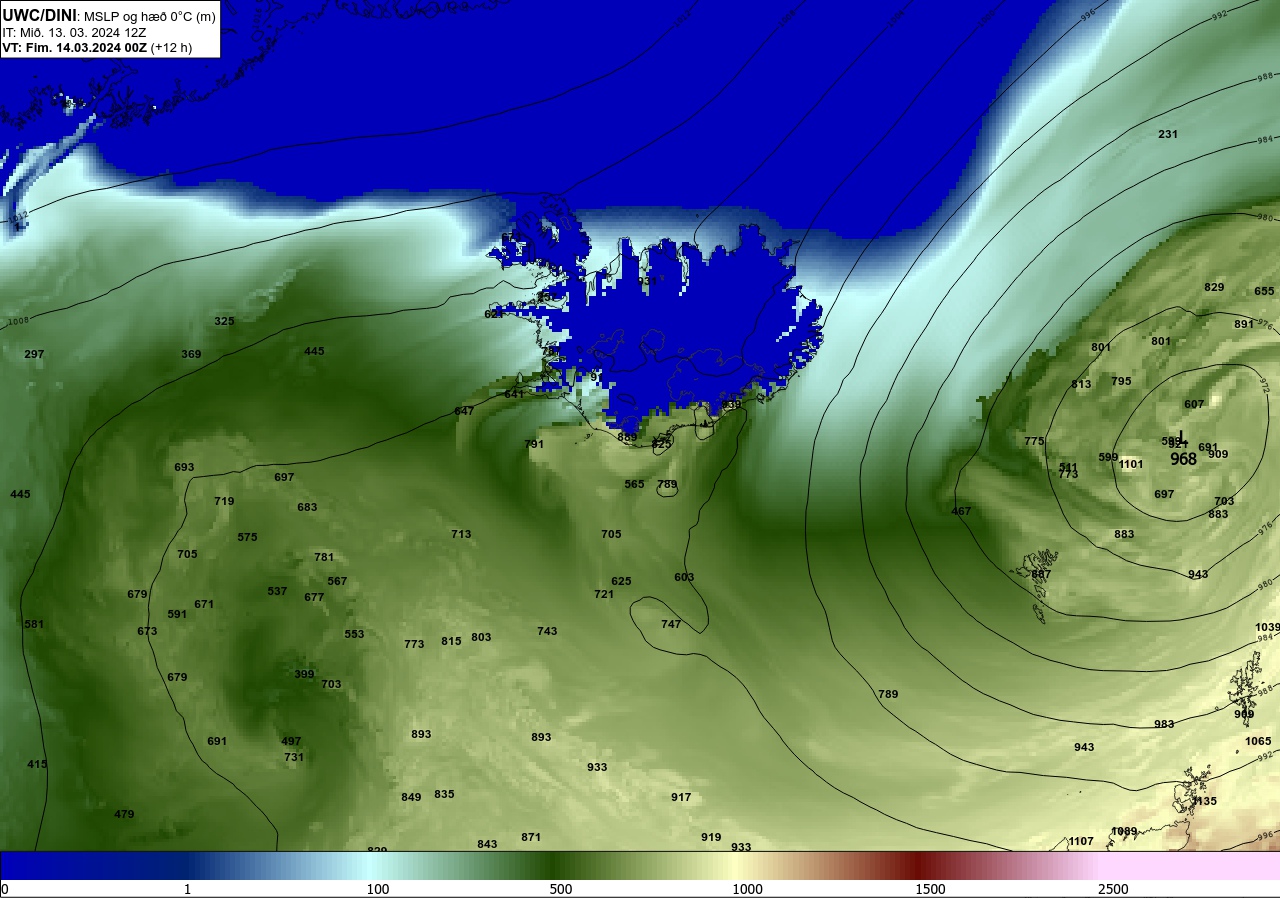Click the 607 height value
Viewport: 1280px width, 898px height.
tap(1194, 404)
